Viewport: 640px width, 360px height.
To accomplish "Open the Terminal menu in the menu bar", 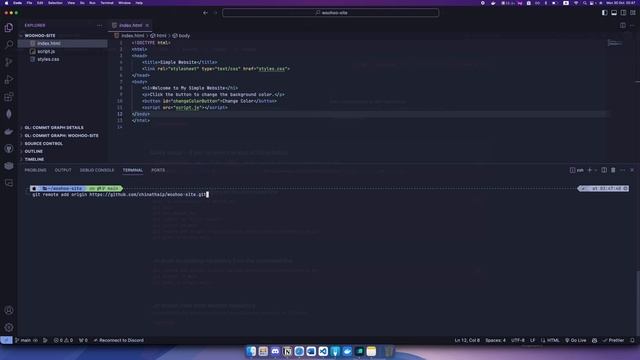I will [x=107, y=3].
